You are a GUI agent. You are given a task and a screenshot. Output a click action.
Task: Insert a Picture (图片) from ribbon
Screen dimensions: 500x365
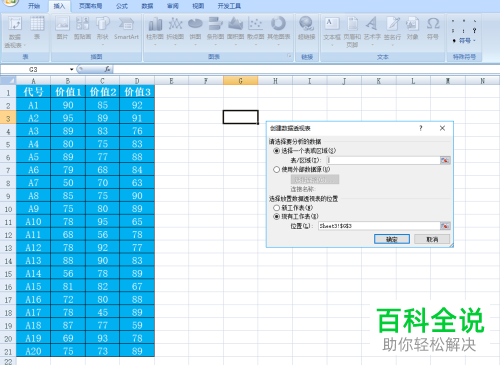[x=62, y=28]
